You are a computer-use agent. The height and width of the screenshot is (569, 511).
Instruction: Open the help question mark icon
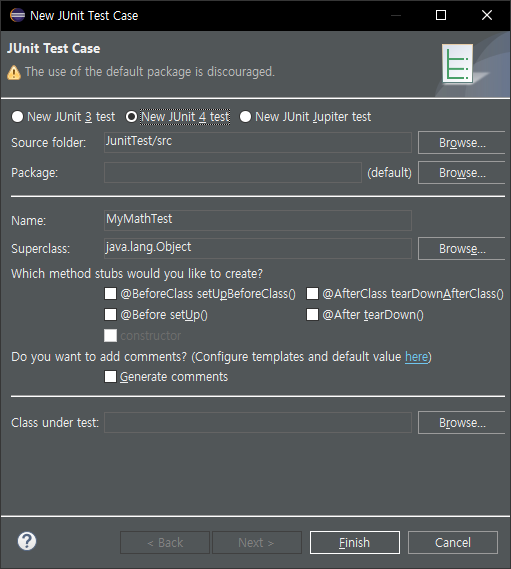pyautogui.click(x=27, y=541)
